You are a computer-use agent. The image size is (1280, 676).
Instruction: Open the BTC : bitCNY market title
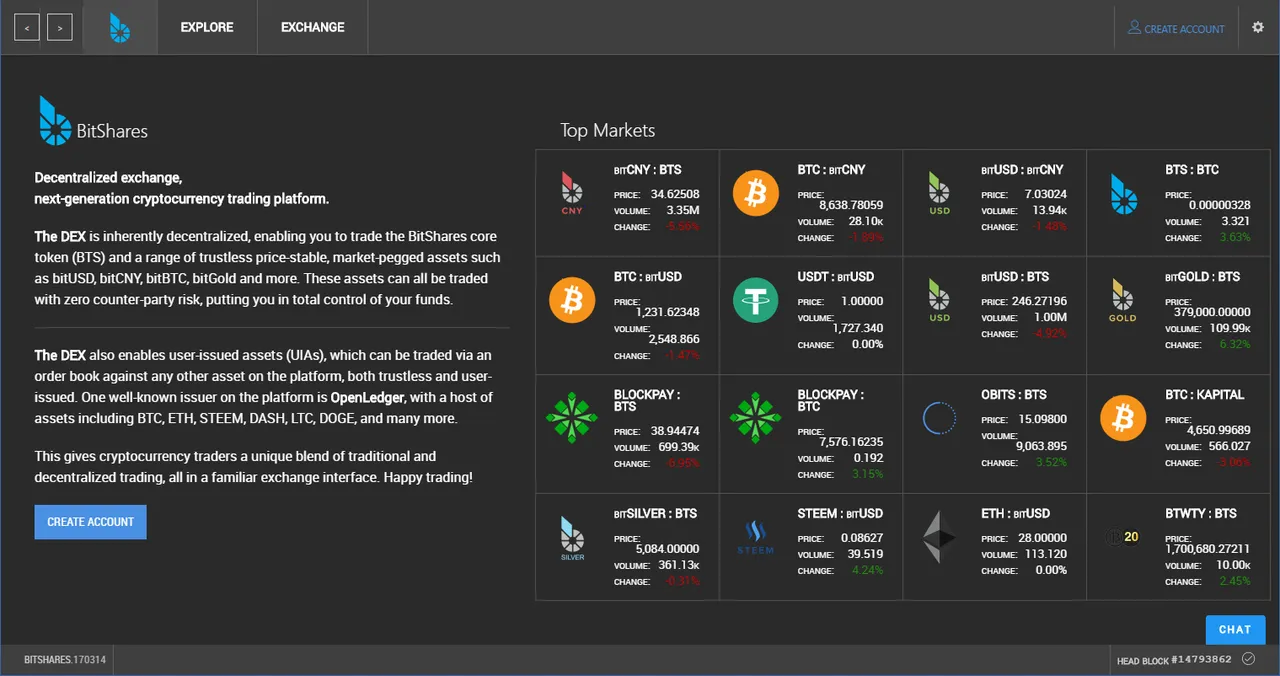831,170
